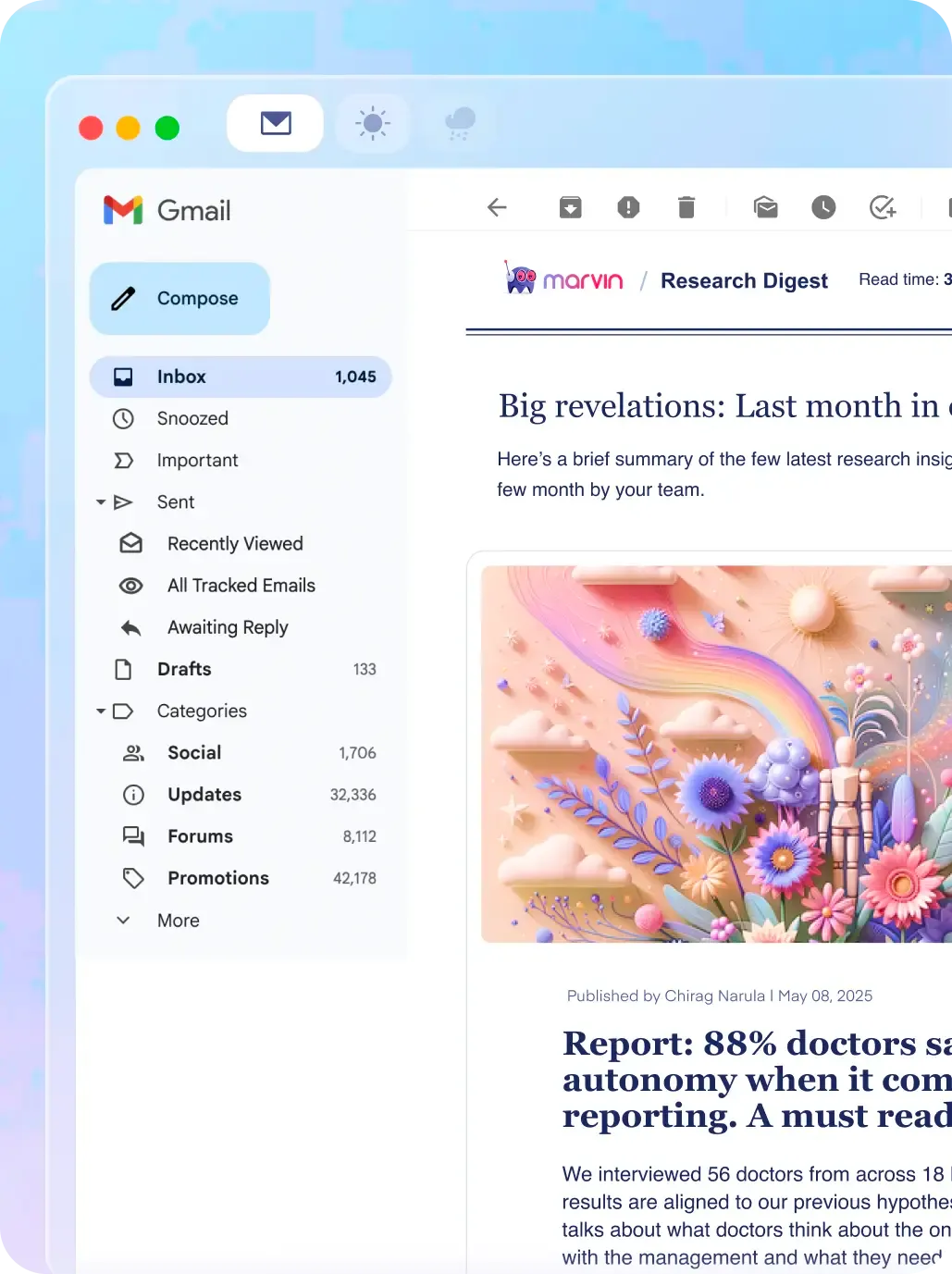Go back using the back arrow
The height and width of the screenshot is (1274, 952).
click(498, 207)
